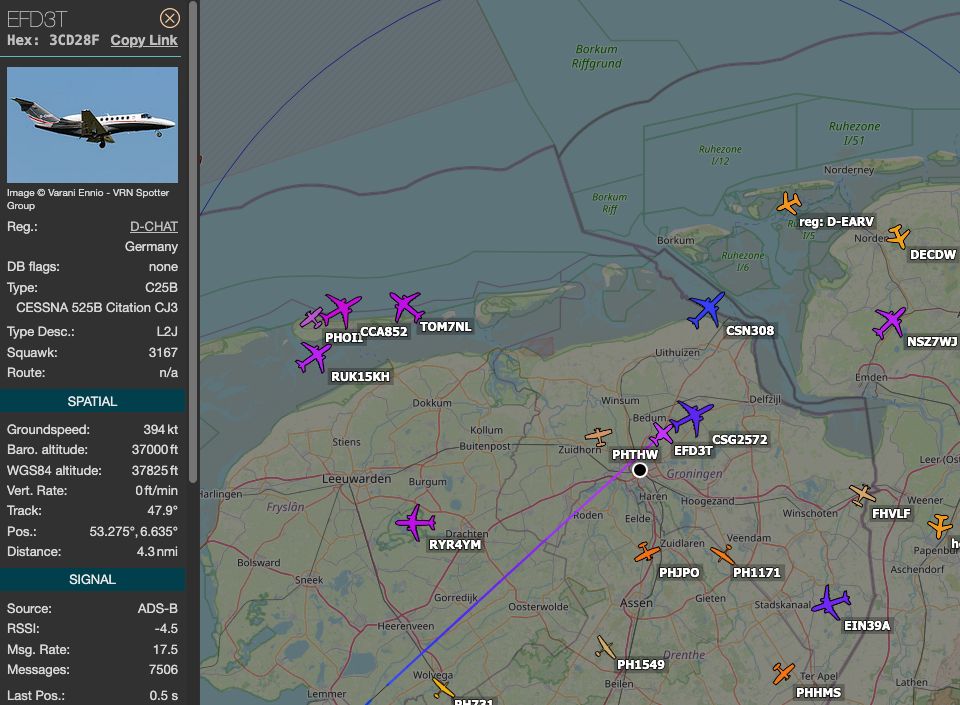This screenshot has height=705, width=960.
Task: Click the Messages count 7506
Action: [x=163, y=670]
